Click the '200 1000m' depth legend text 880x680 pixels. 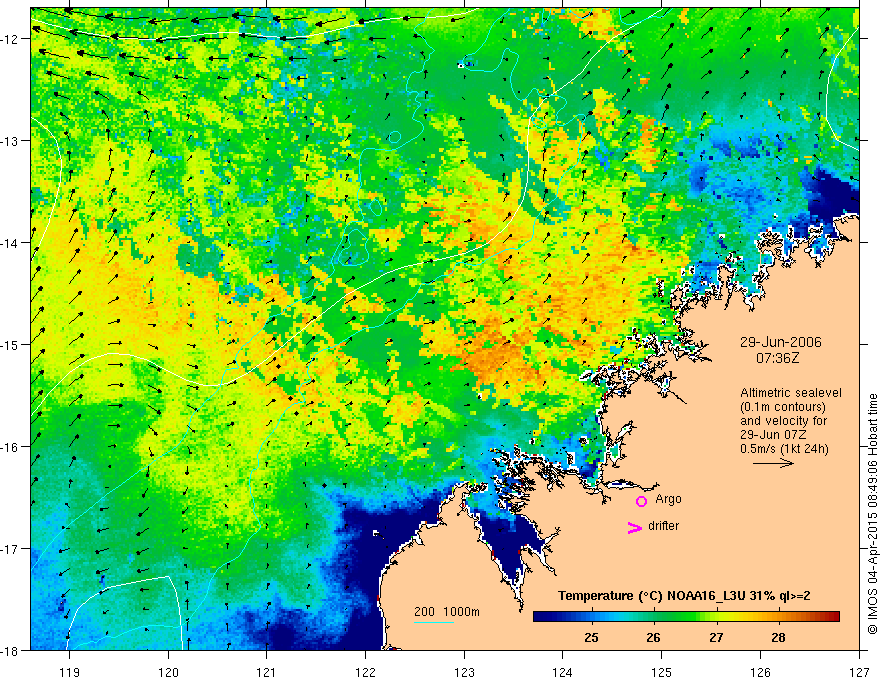(x=447, y=612)
